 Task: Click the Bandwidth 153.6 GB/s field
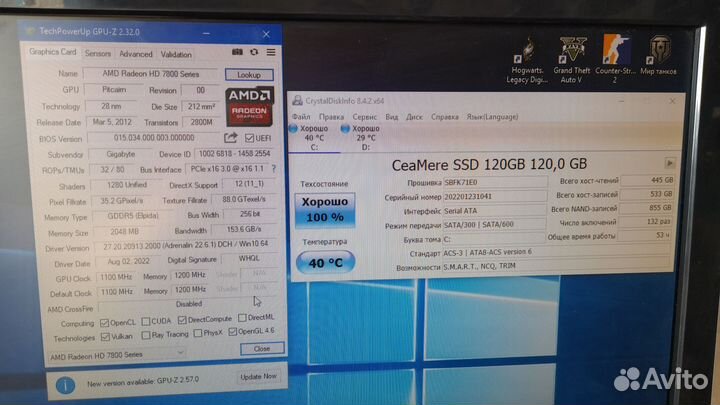click(x=244, y=229)
